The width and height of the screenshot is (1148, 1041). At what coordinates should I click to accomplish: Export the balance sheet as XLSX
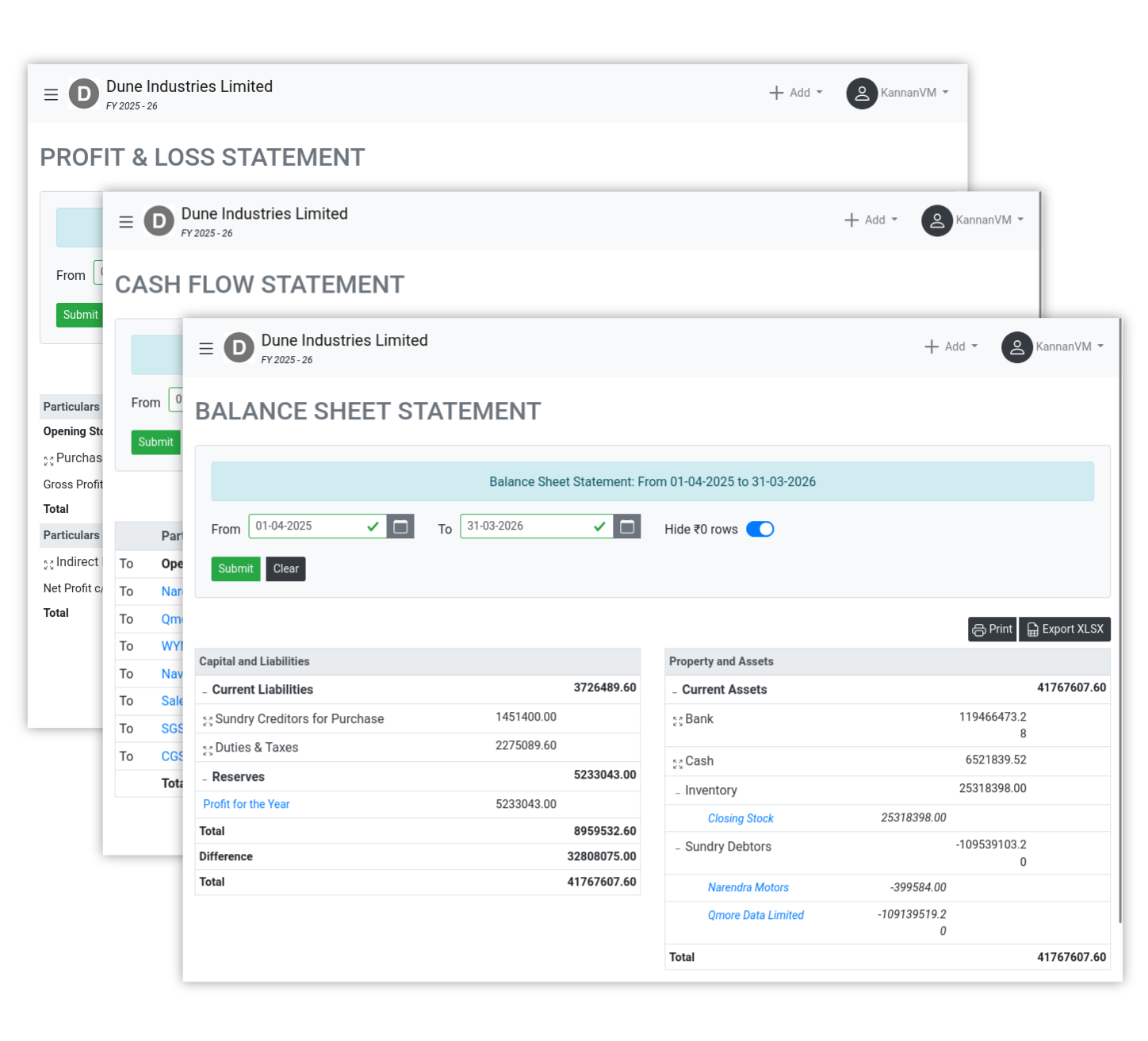pos(1065,630)
